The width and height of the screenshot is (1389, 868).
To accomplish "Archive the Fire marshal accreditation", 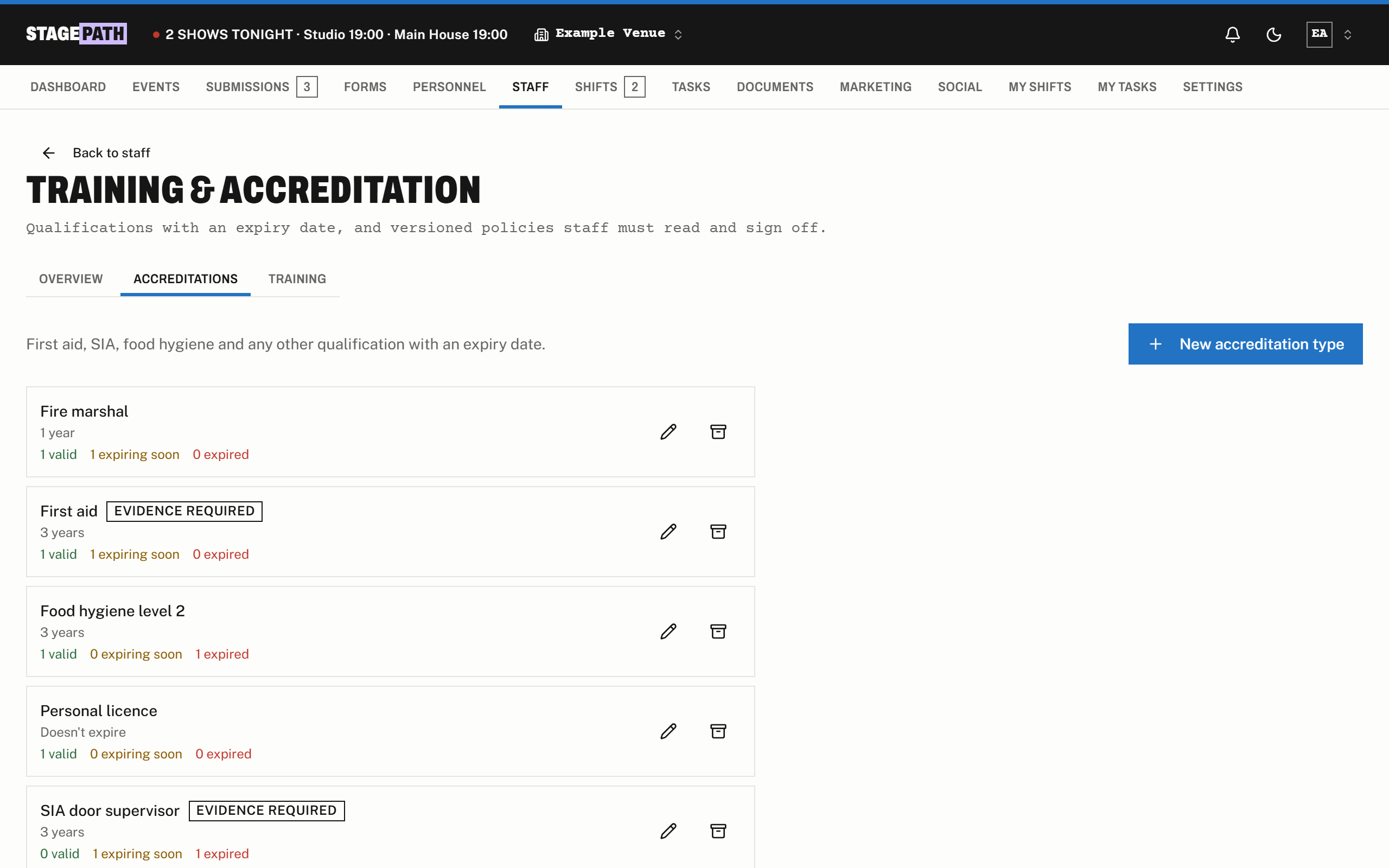I will pos(718,432).
